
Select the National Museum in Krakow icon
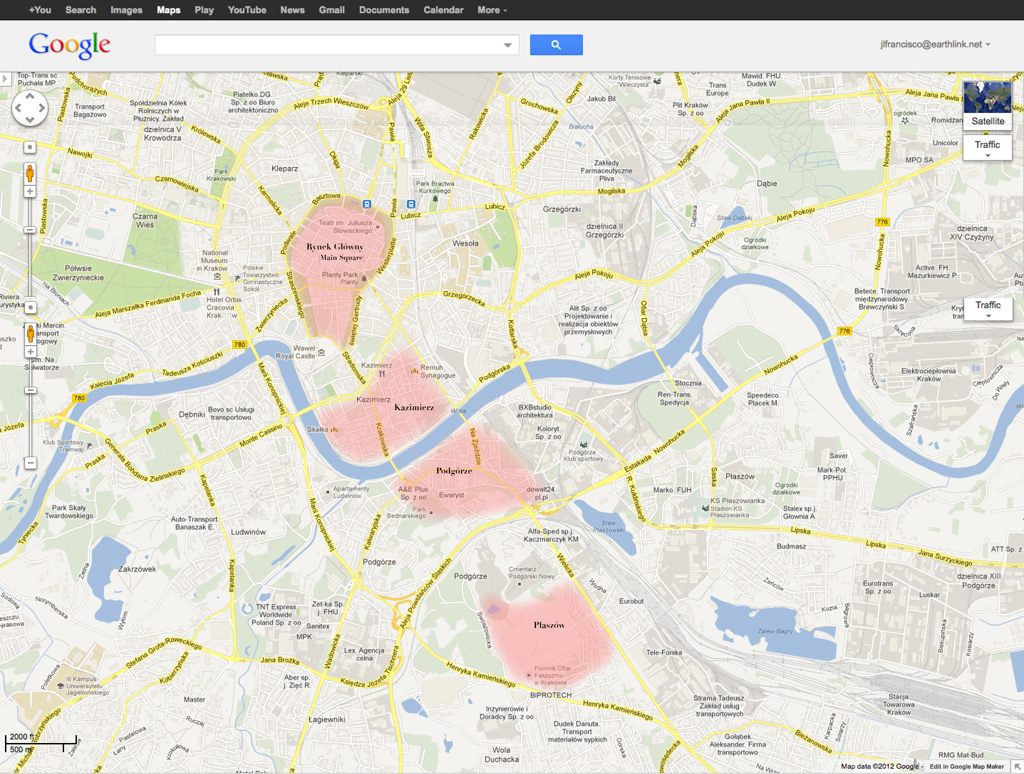point(217,276)
